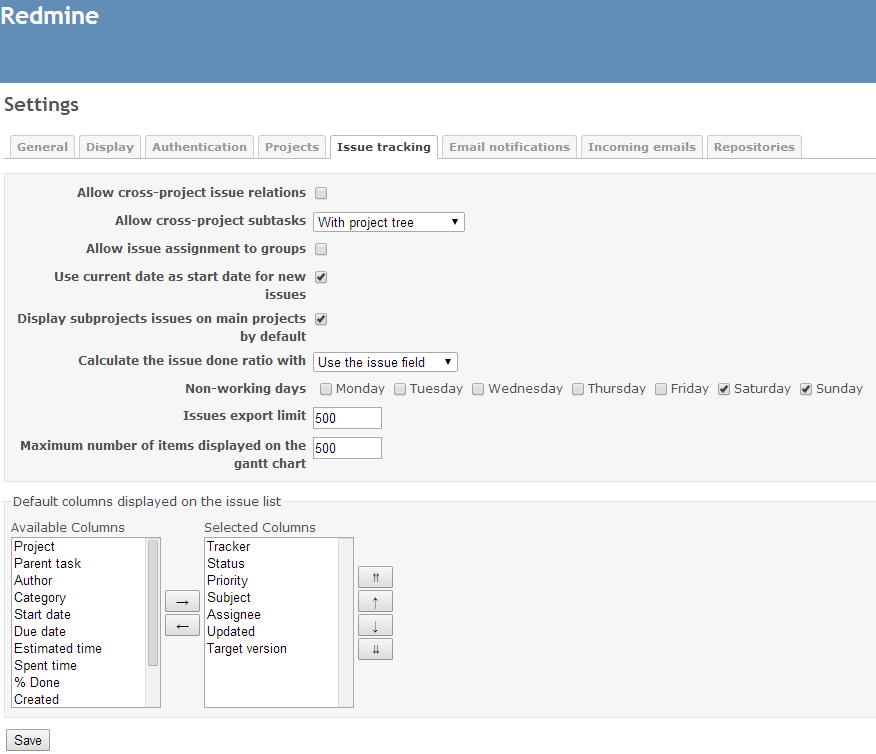Mark Monday as non-working day

[x=326, y=389]
